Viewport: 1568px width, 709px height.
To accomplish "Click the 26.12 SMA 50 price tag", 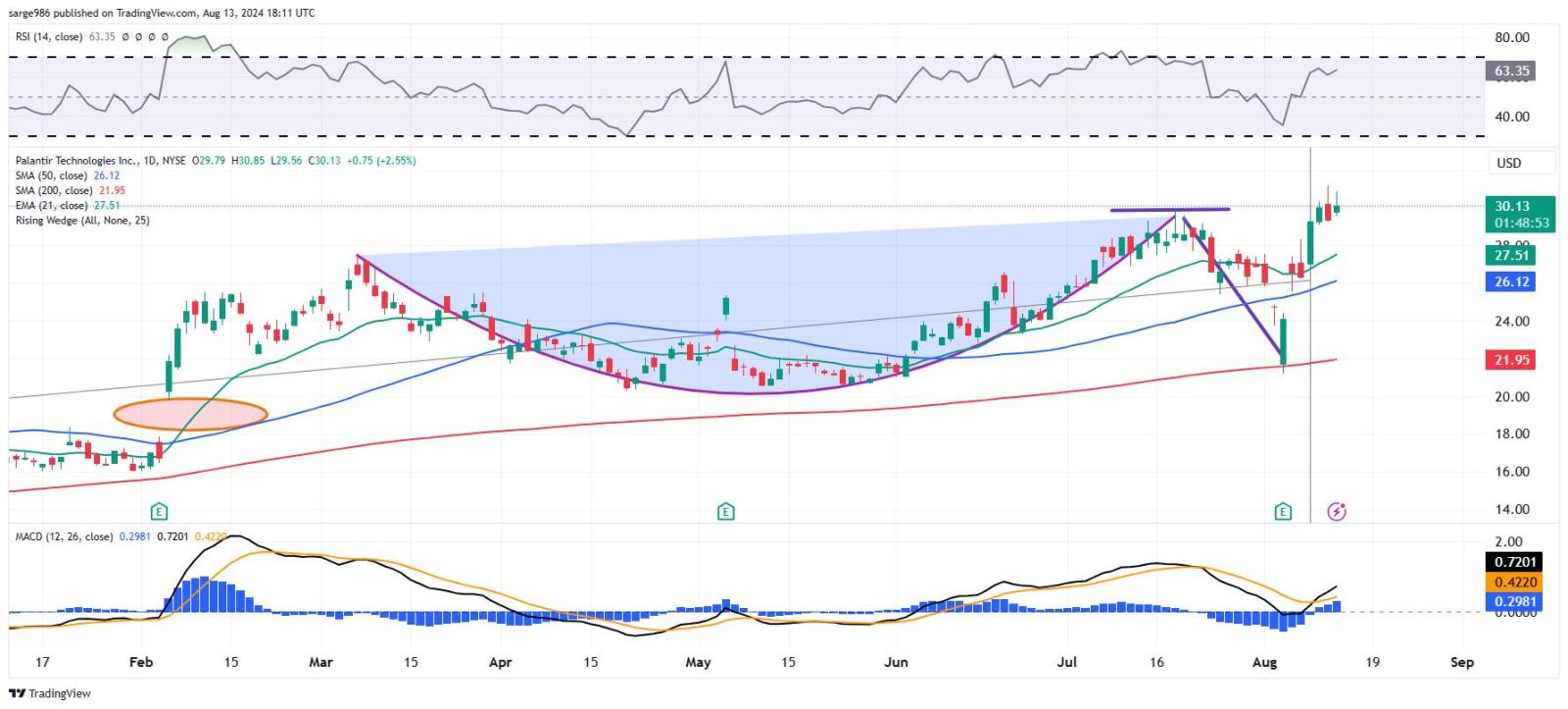I will 1511,281.
